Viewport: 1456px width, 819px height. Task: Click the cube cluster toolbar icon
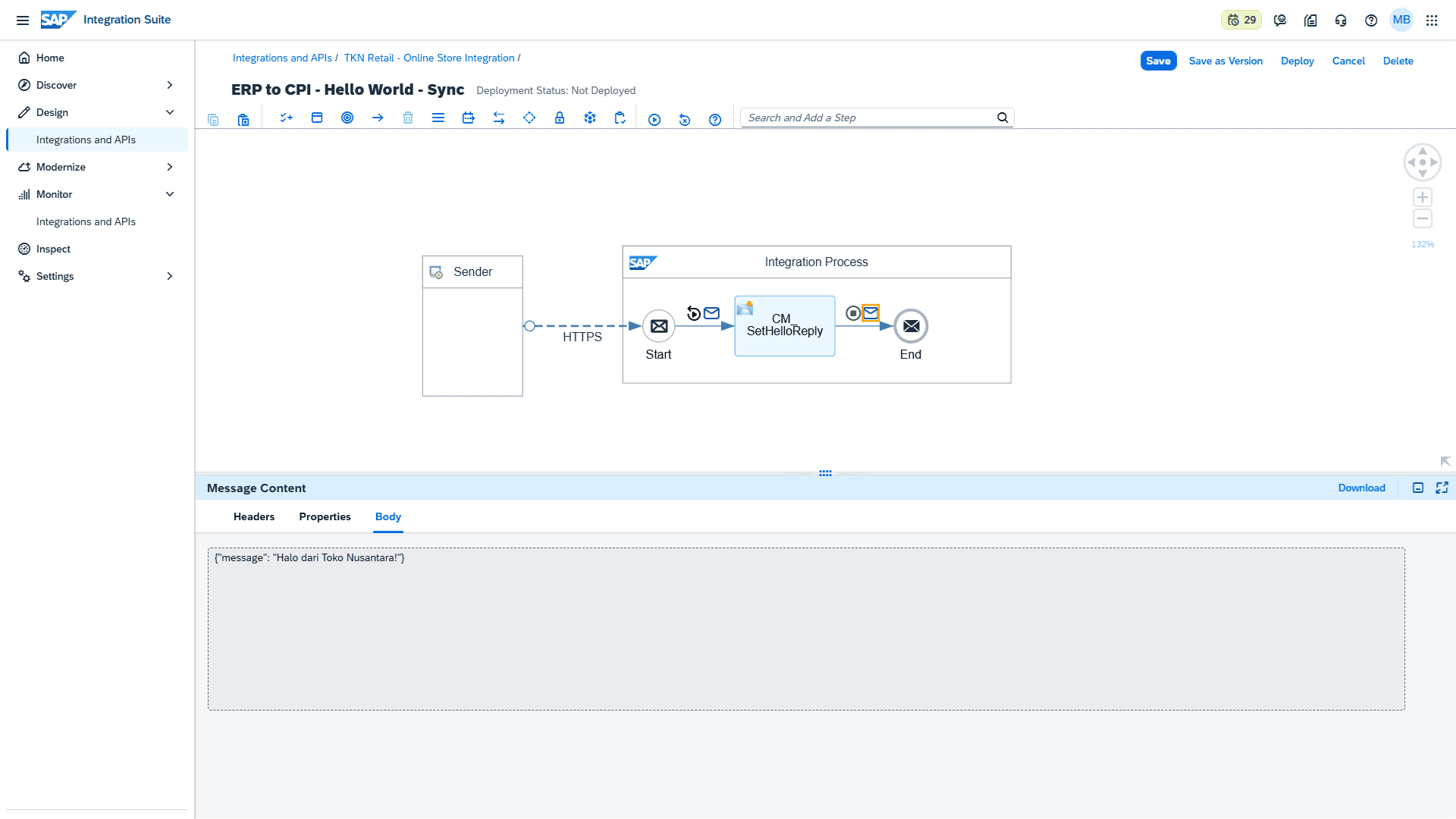click(590, 118)
